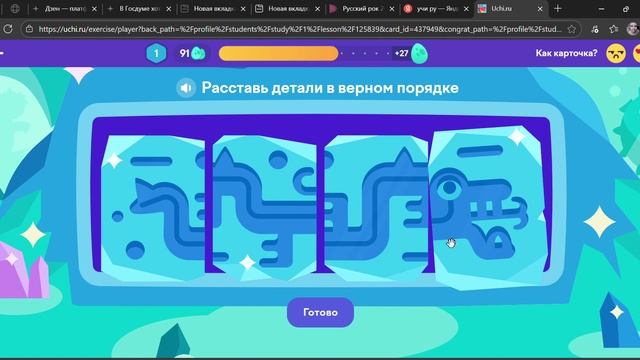The image size is (640, 360).
Task: Reload the page
Action: click(x=8, y=29)
